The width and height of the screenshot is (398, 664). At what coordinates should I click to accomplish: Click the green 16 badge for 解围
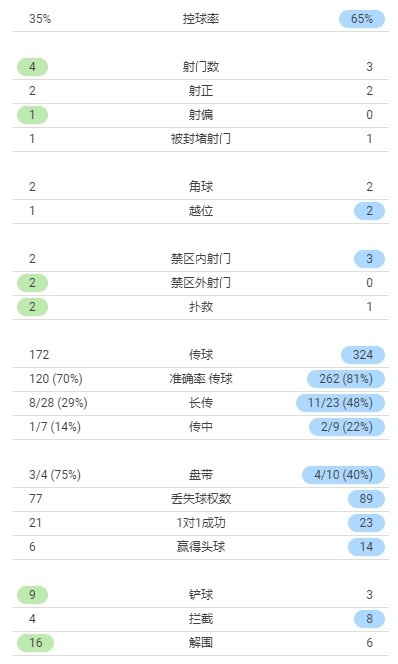(36, 643)
